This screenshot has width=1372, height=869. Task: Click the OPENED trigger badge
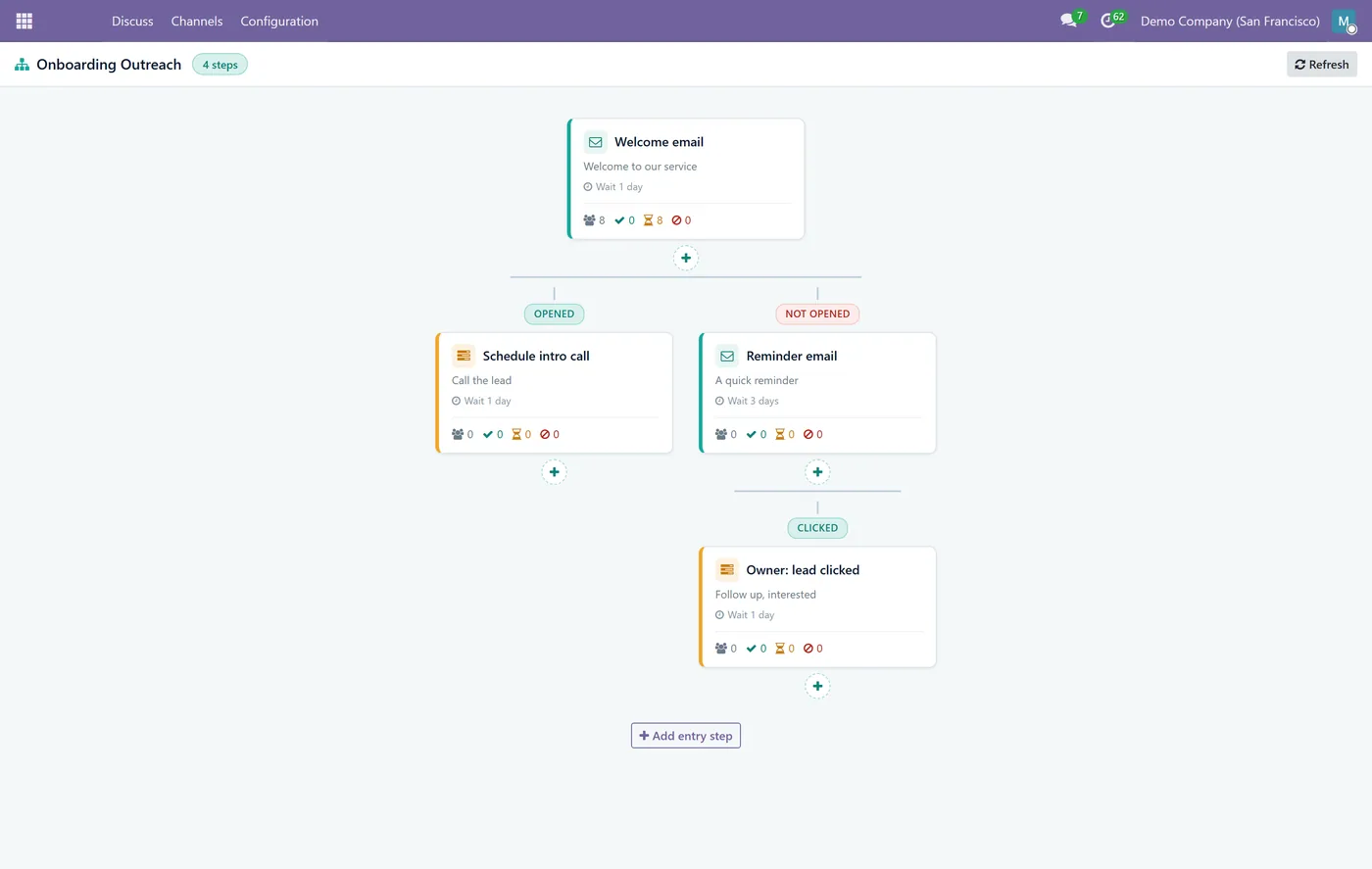[x=554, y=314]
